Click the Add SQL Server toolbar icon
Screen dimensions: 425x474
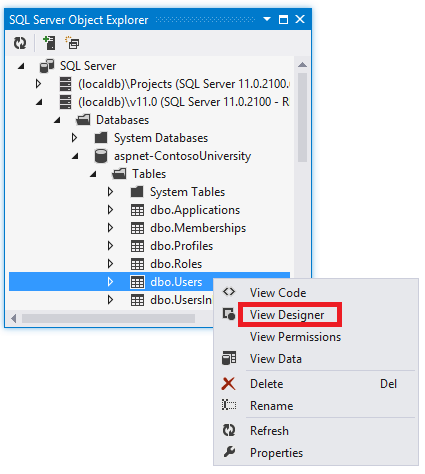(49, 43)
